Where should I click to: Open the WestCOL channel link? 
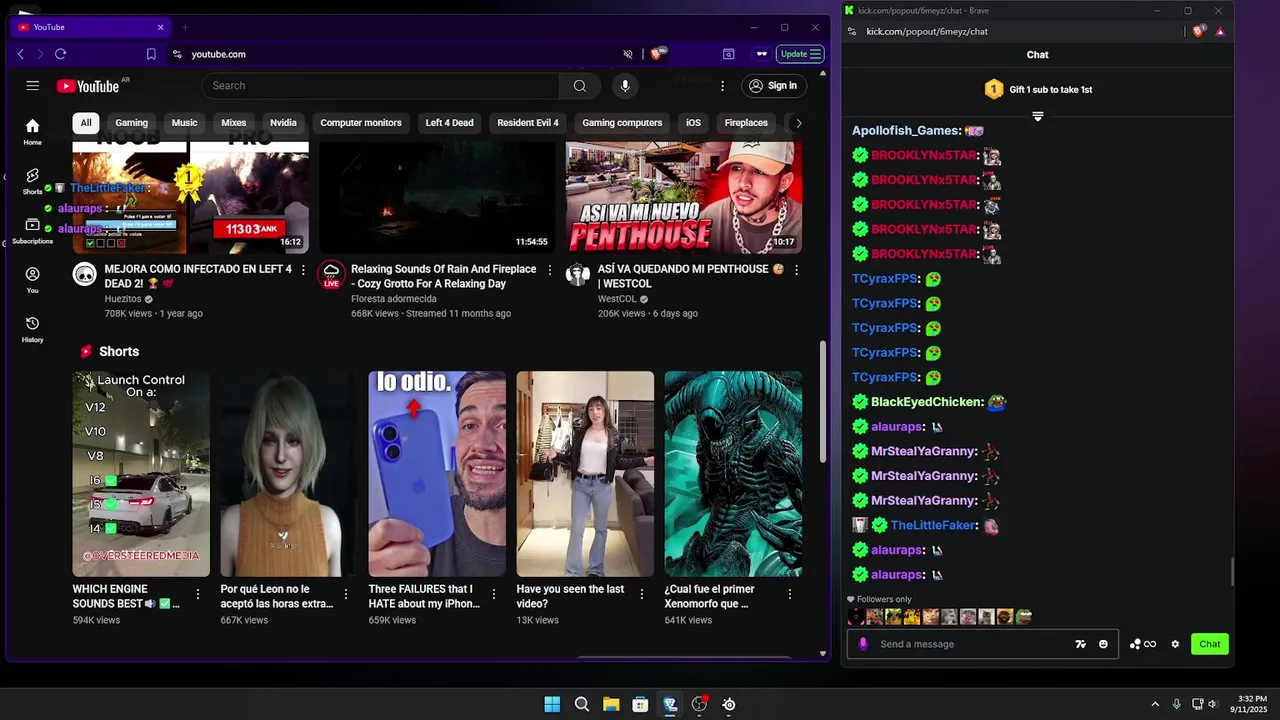(617, 299)
